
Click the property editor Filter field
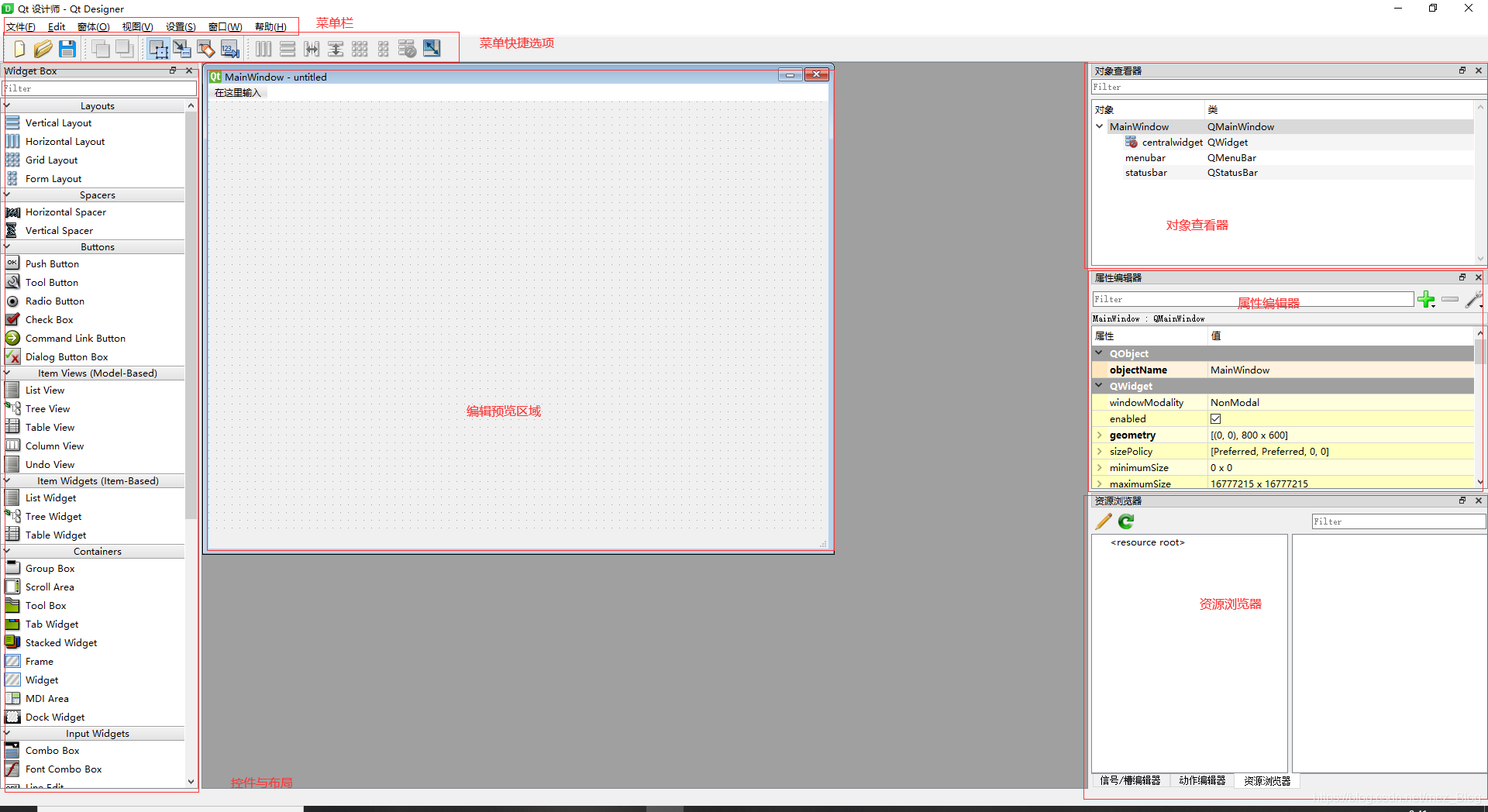point(1252,299)
